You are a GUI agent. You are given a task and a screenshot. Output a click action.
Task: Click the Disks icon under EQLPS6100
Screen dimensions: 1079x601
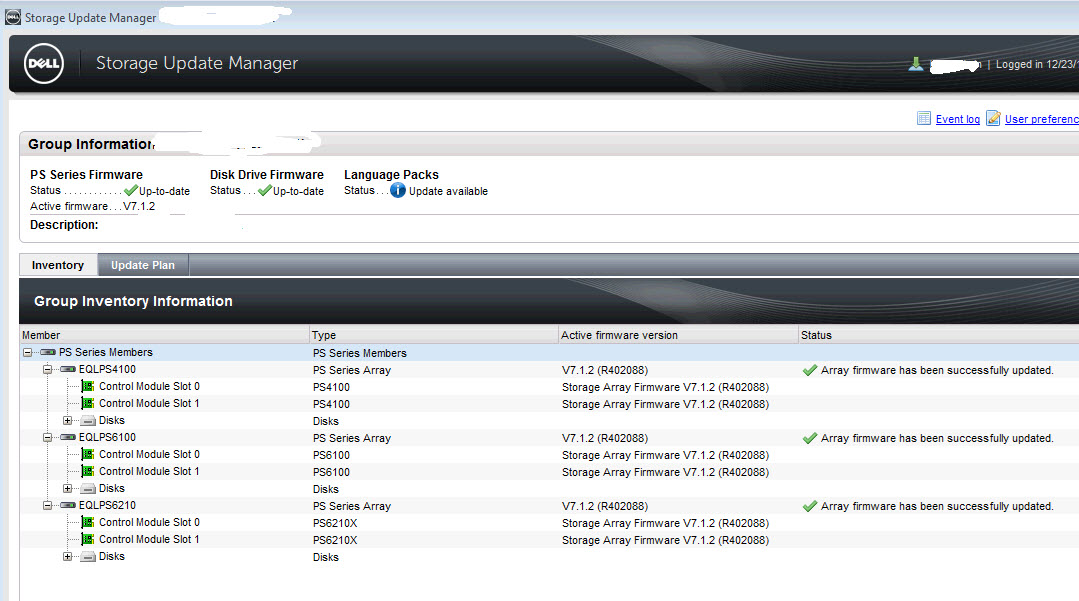pos(88,489)
